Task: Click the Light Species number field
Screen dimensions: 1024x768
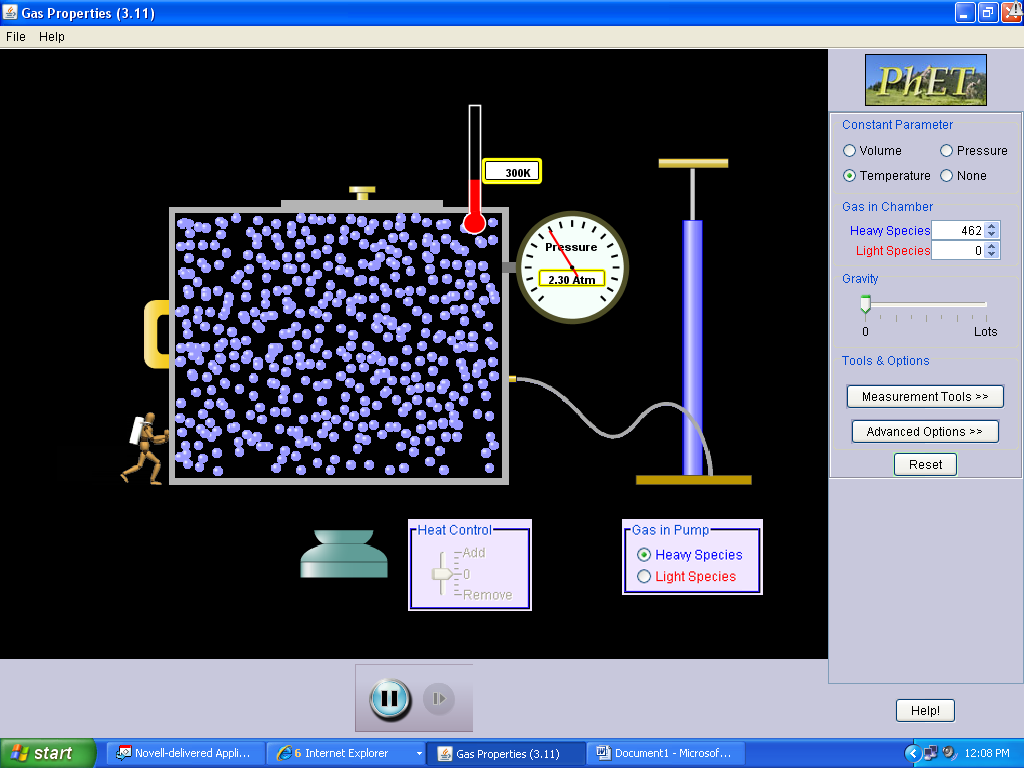Action: (x=960, y=250)
